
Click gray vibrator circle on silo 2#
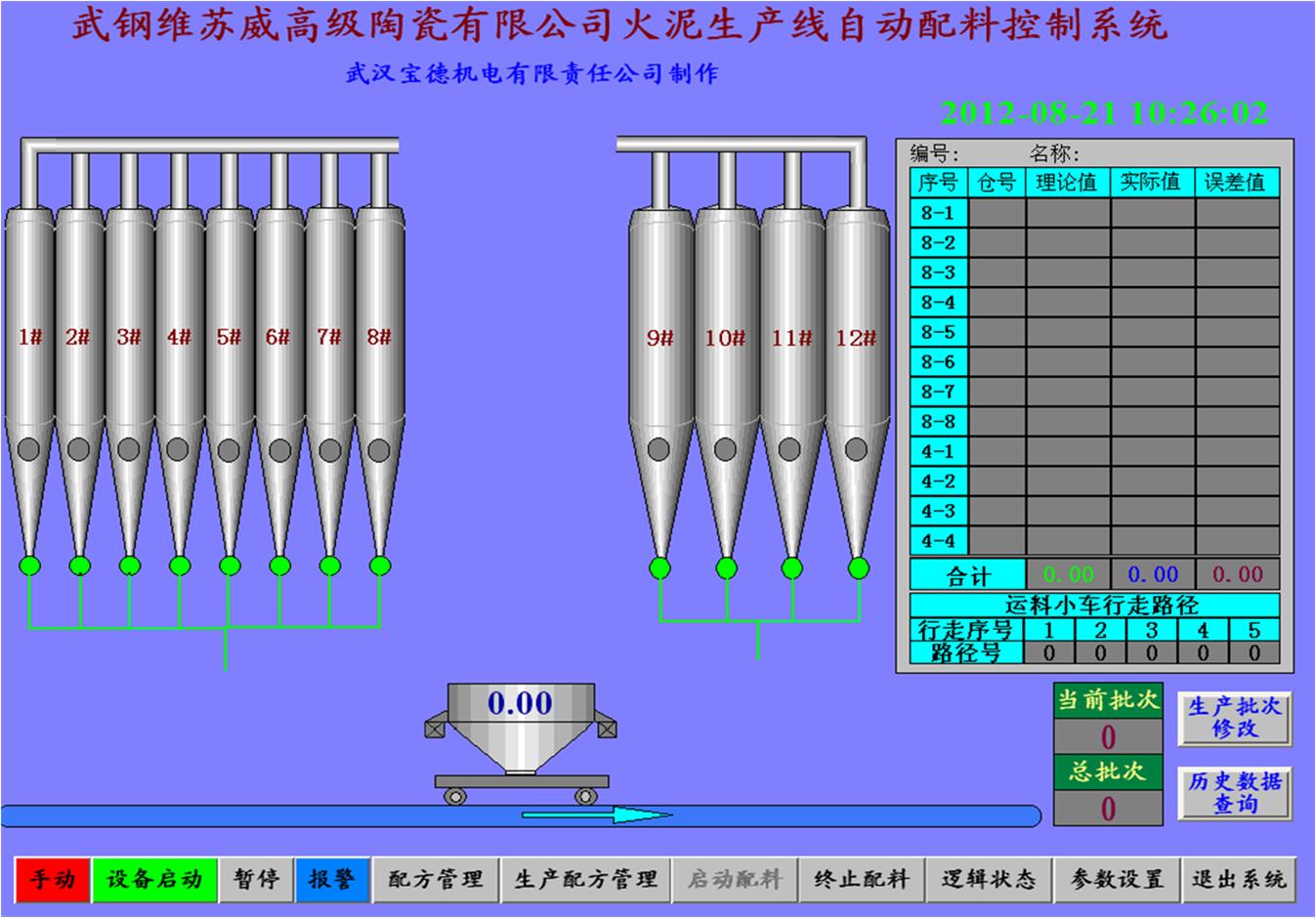click(x=78, y=449)
